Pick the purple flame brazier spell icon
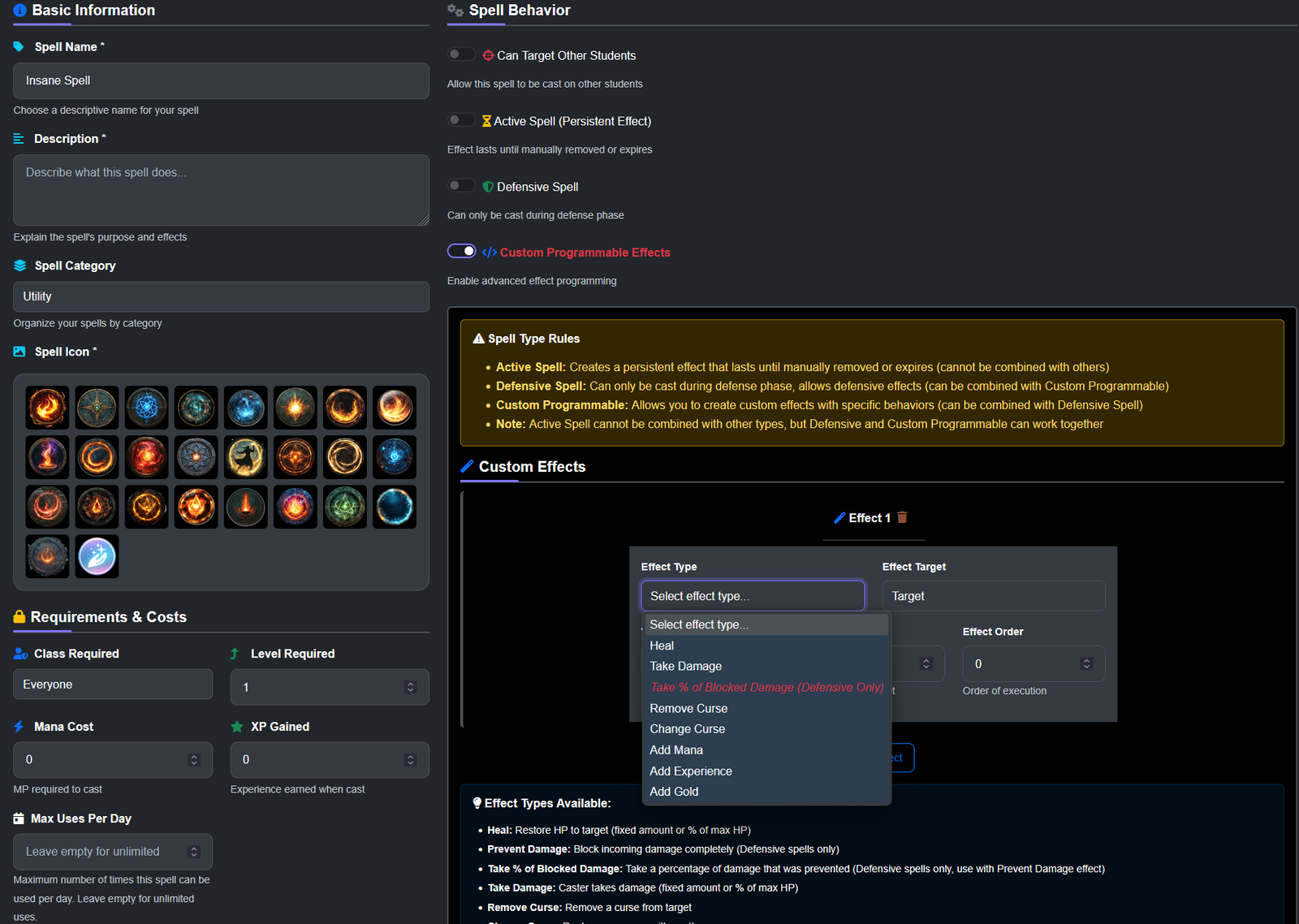The width and height of the screenshot is (1299, 924). point(47,457)
